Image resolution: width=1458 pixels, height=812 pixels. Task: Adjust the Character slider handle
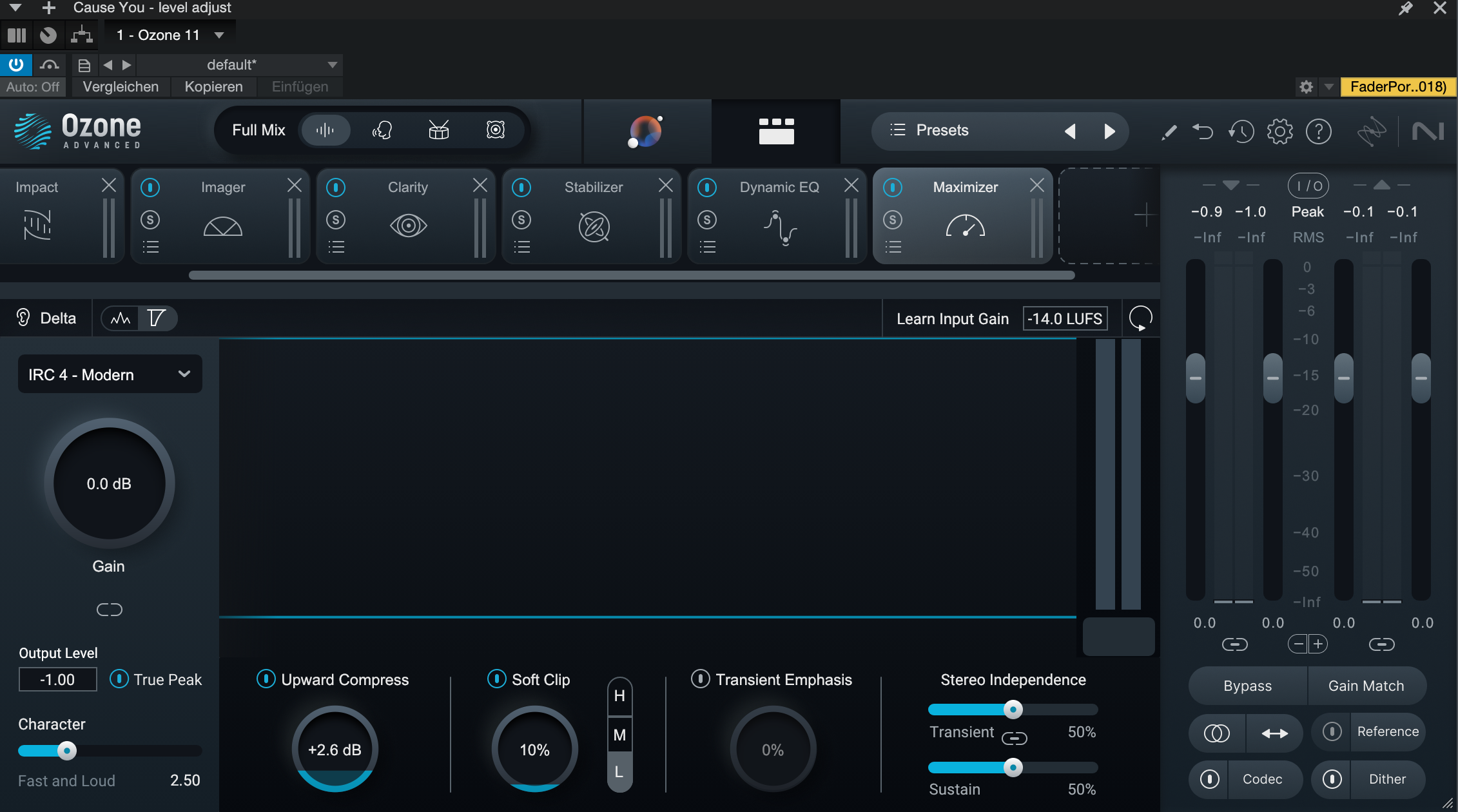pos(66,751)
